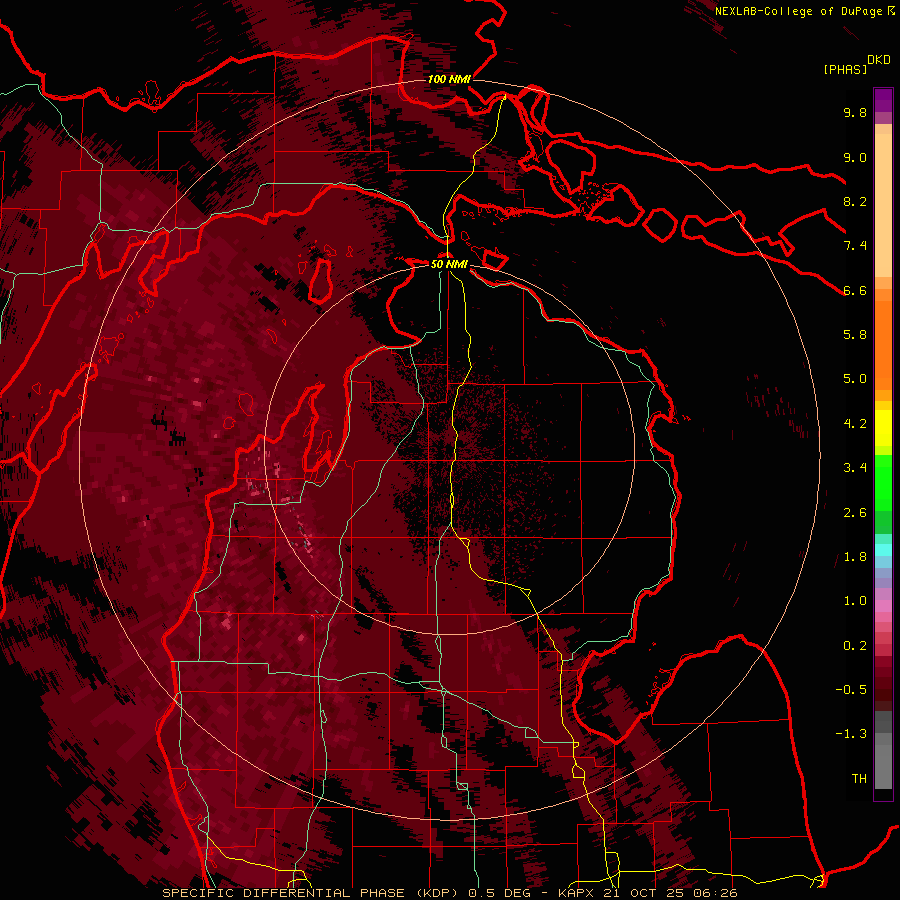
Task: Click the 3.4 legend value
Action: tap(855, 467)
